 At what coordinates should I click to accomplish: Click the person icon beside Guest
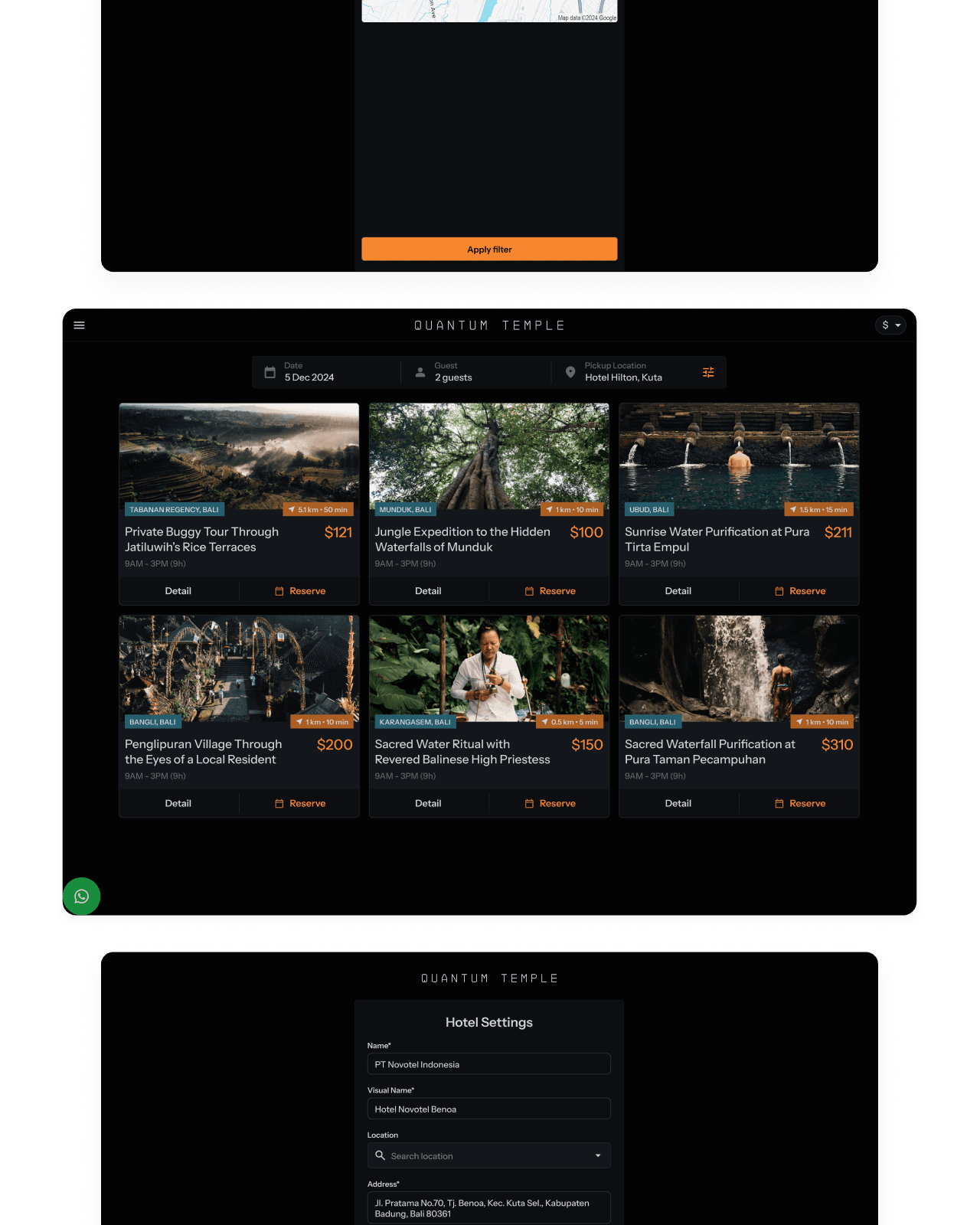420,372
